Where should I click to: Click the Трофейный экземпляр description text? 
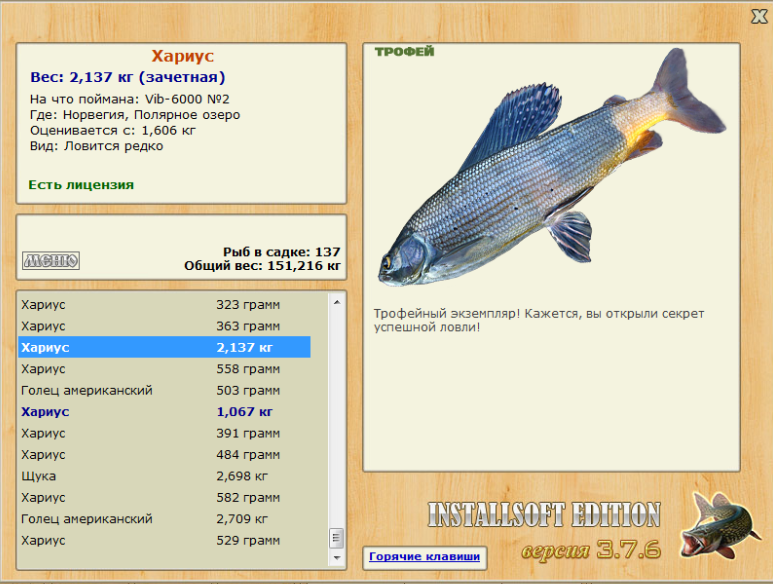539,320
